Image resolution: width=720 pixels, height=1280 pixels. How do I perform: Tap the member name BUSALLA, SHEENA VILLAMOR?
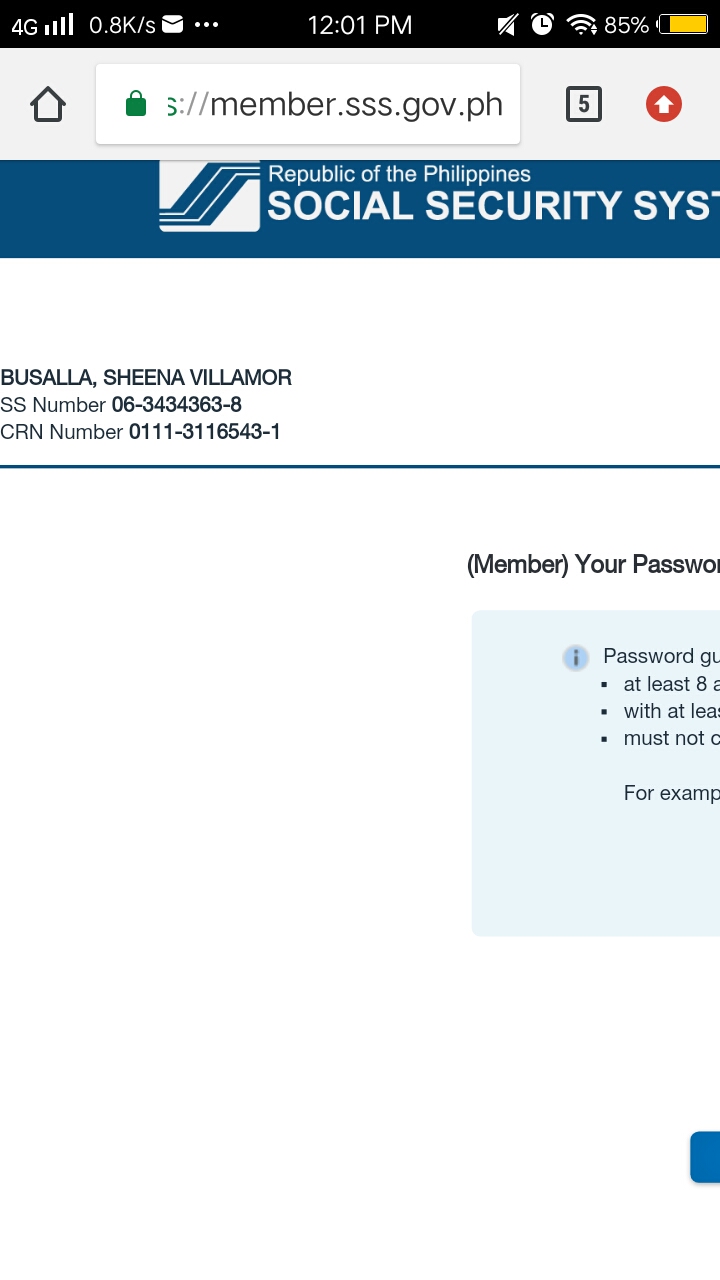146,378
